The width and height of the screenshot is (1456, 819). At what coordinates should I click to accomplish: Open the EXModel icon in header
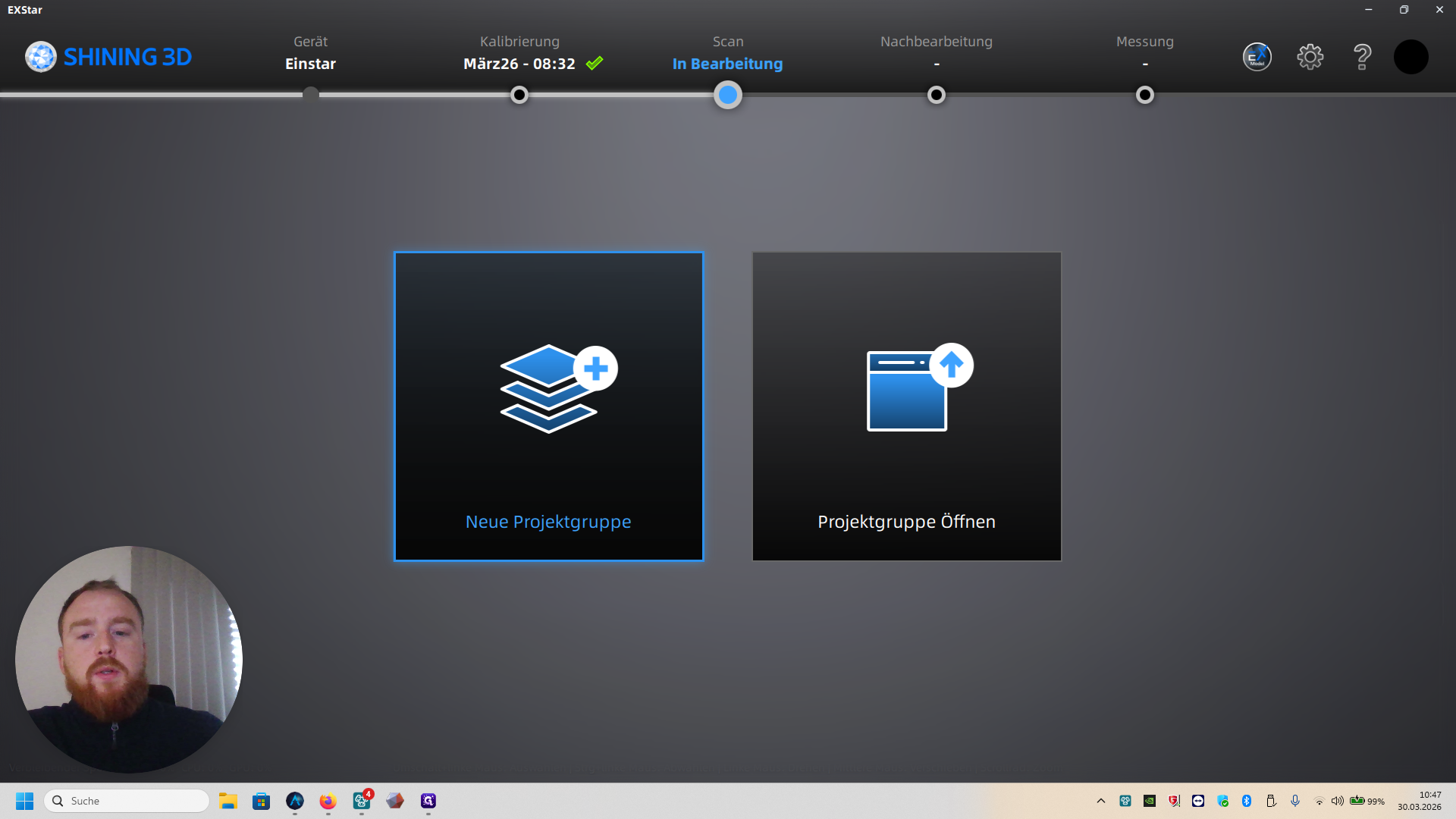pyautogui.click(x=1257, y=57)
